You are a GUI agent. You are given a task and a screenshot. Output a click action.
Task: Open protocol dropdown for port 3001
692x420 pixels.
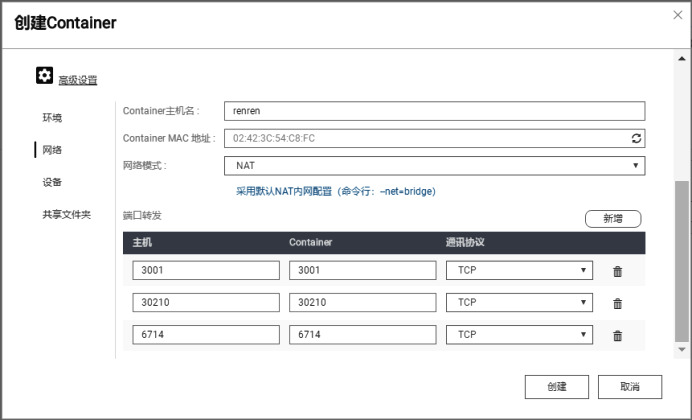click(519, 270)
